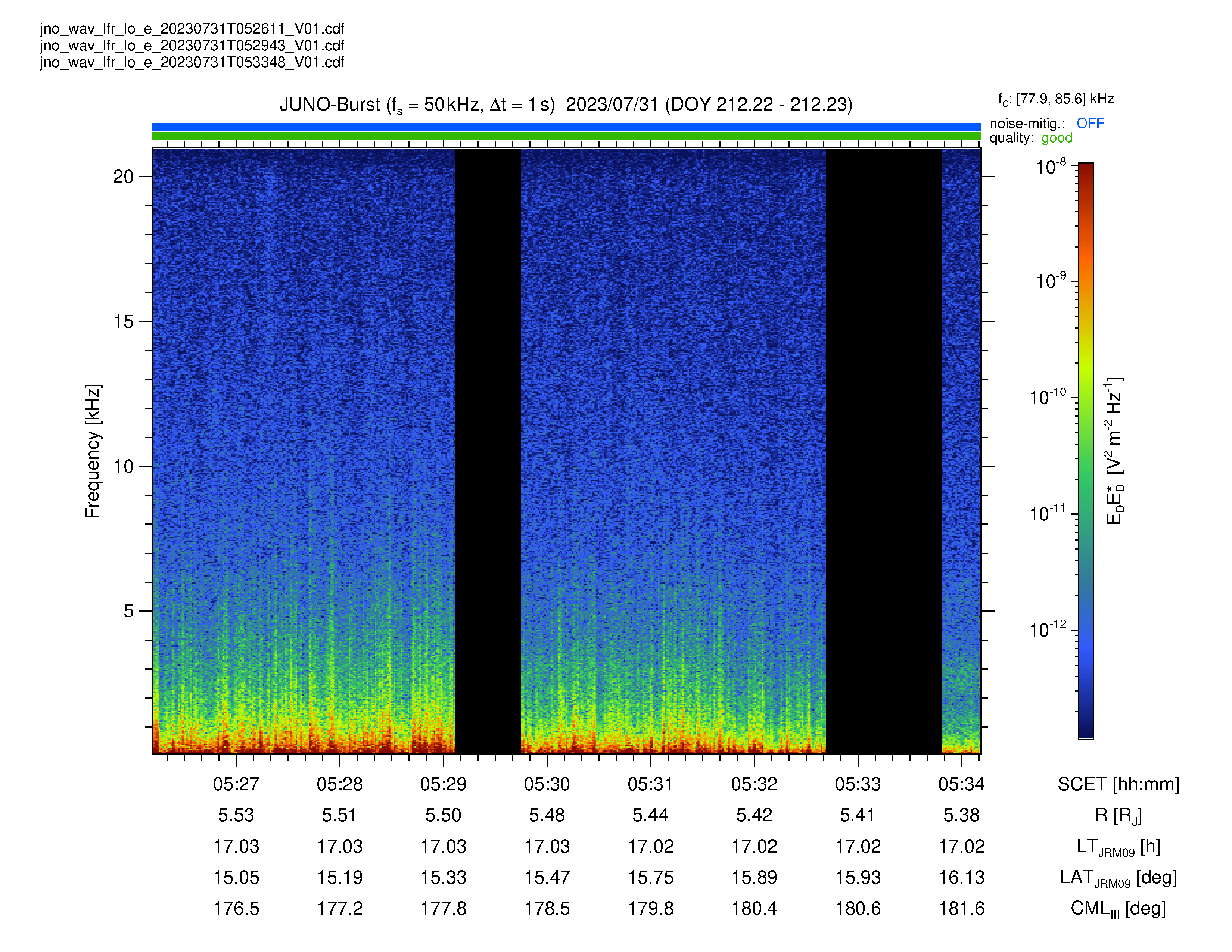Select the green quality status bar
This screenshot has height=952, width=1232.
coord(566,136)
